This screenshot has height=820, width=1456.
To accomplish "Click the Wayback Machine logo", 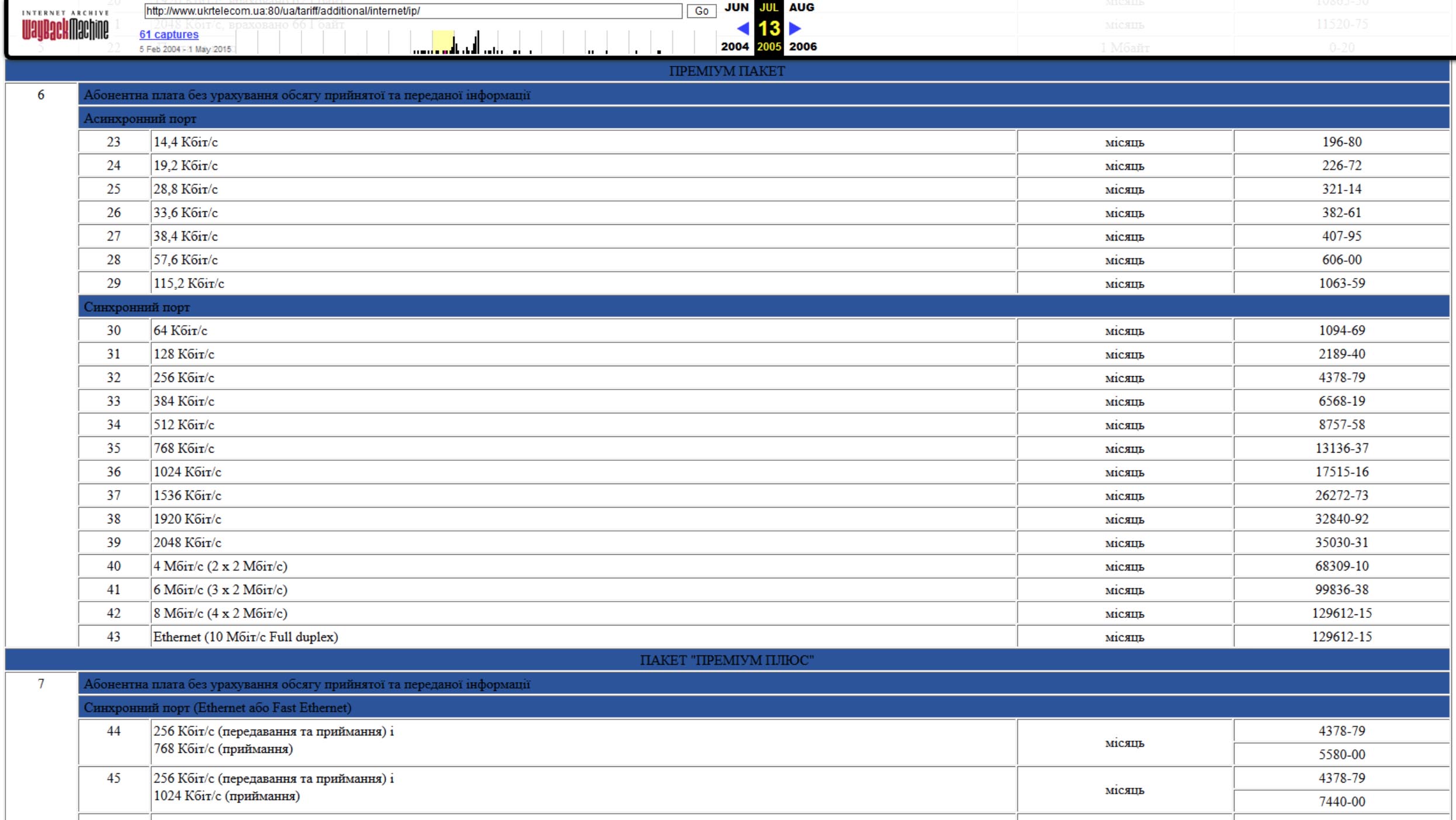I will coord(65,27).
